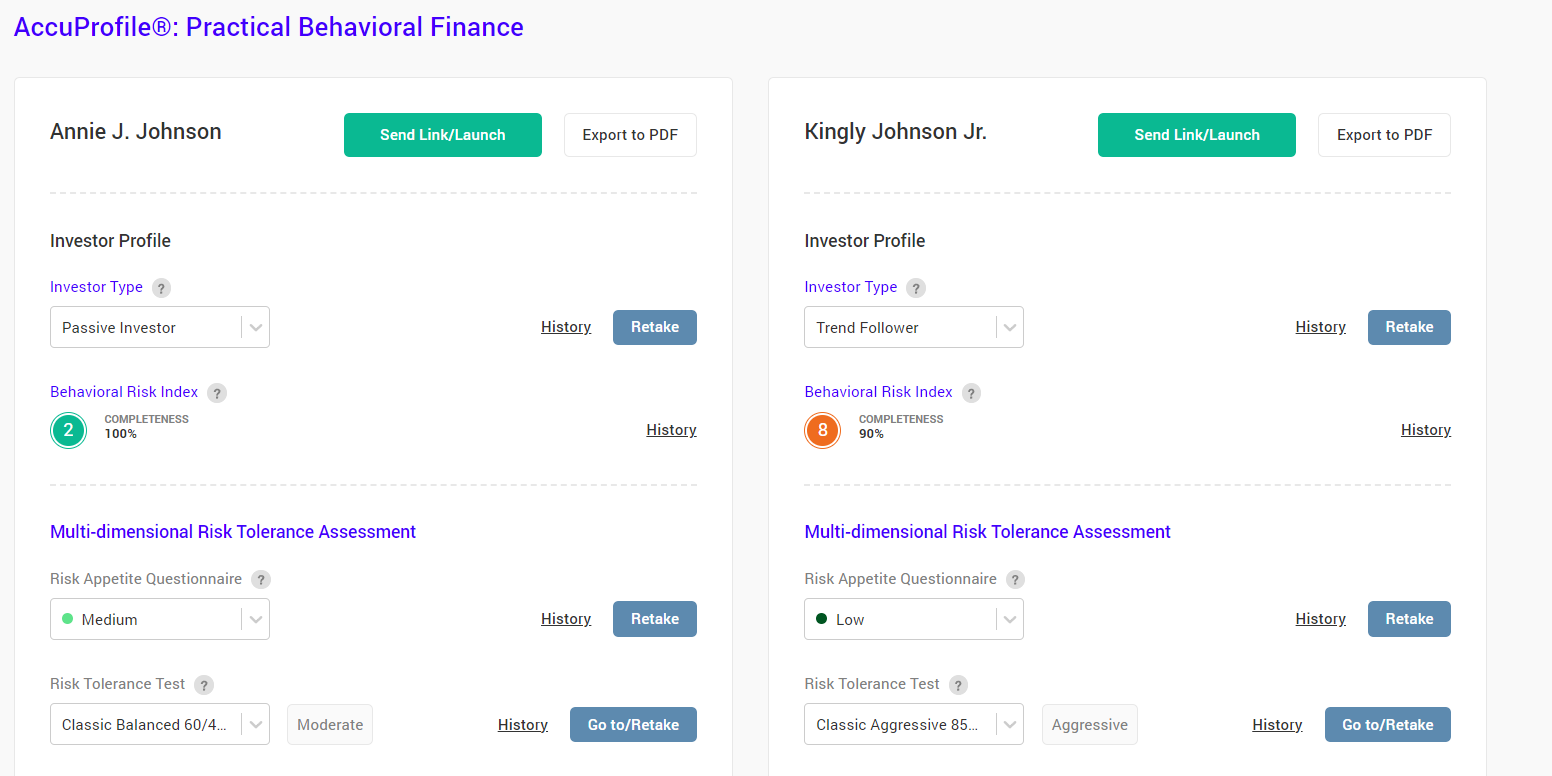Click help icon for Kingly's Risk Tolerance Test

pos(958,685)
